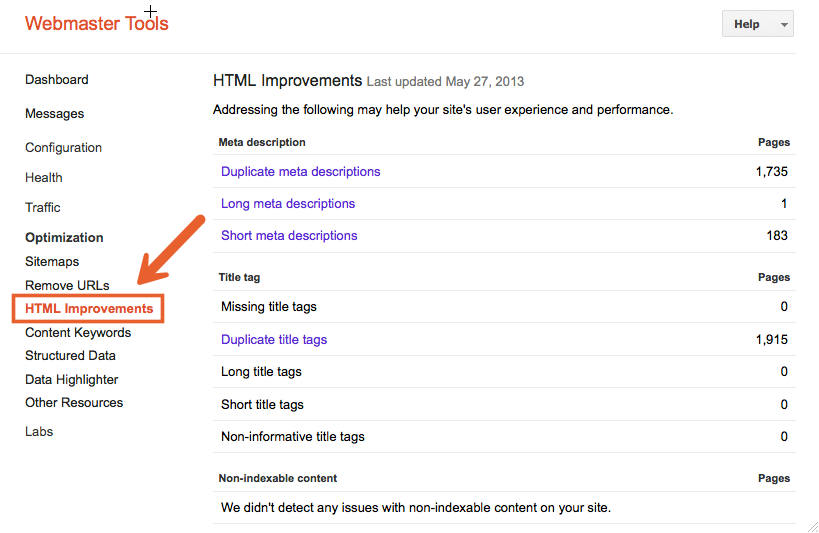Expand the Health section

tap(44, 178)
